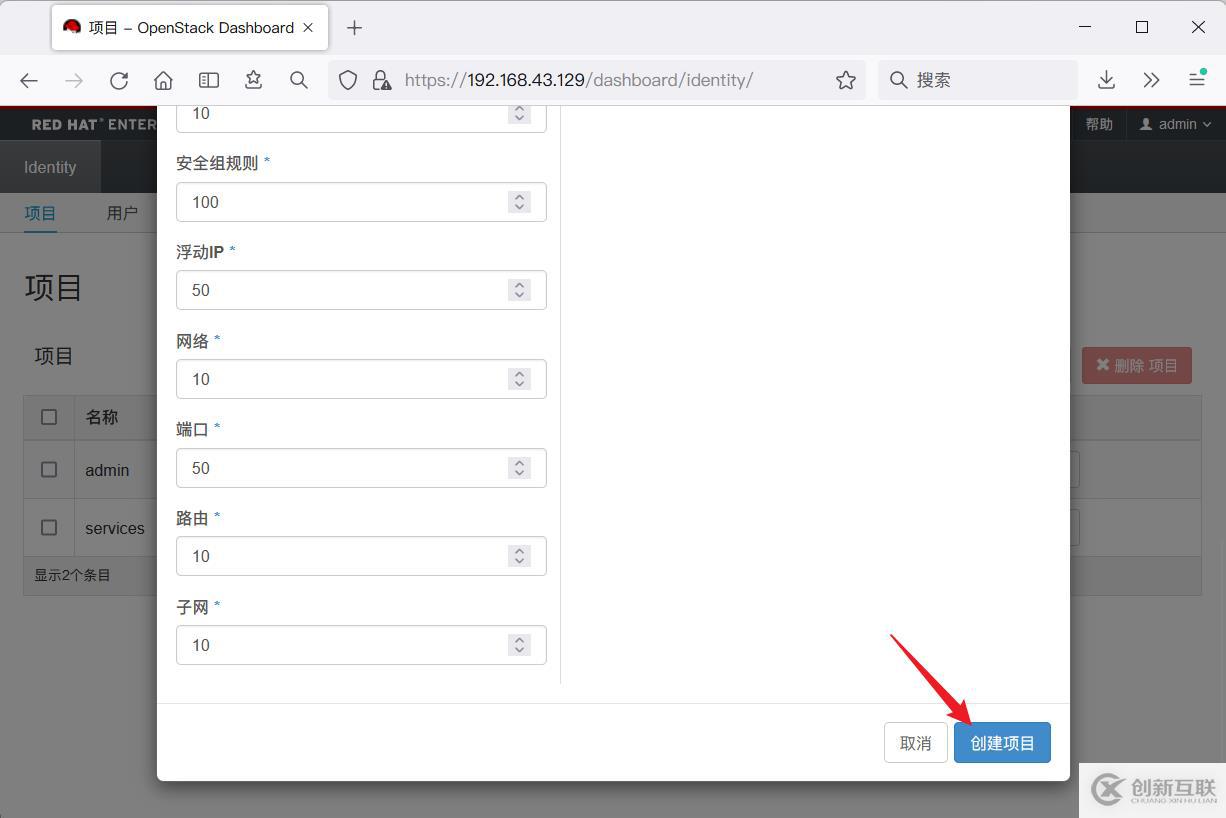Cancel the dialog with 取消
This screenshot has width=1226, height=818.
coord(915,743)
